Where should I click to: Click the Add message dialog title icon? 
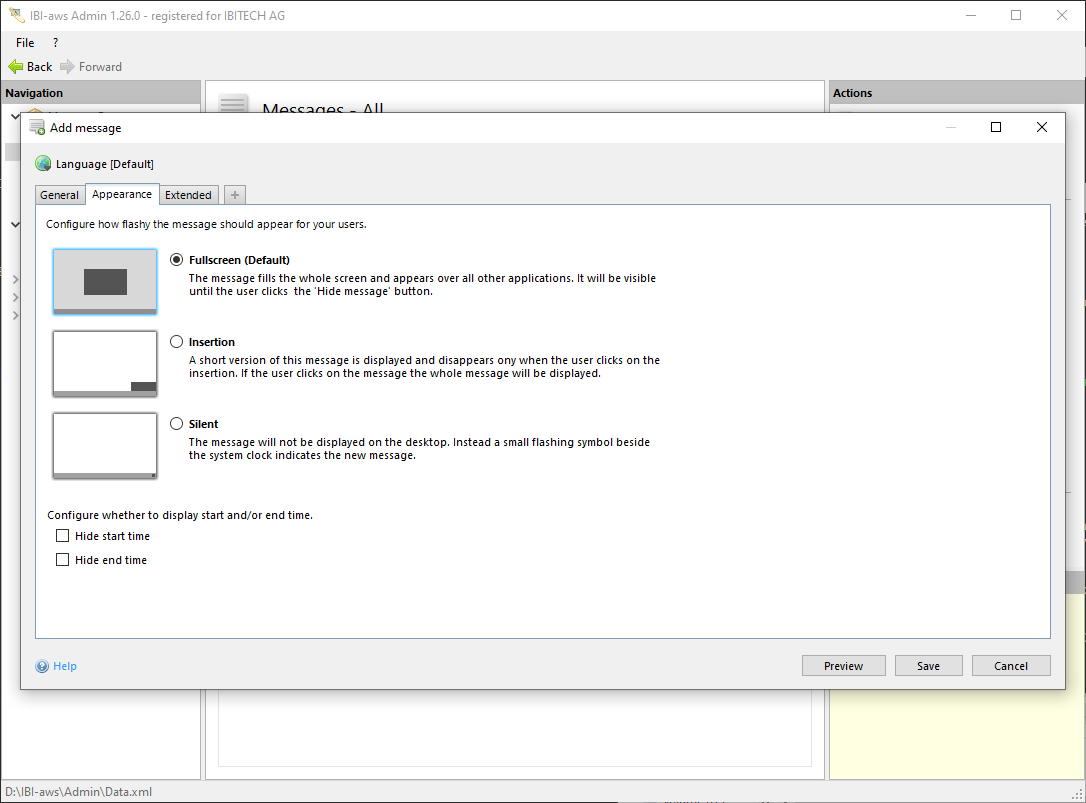37,128
